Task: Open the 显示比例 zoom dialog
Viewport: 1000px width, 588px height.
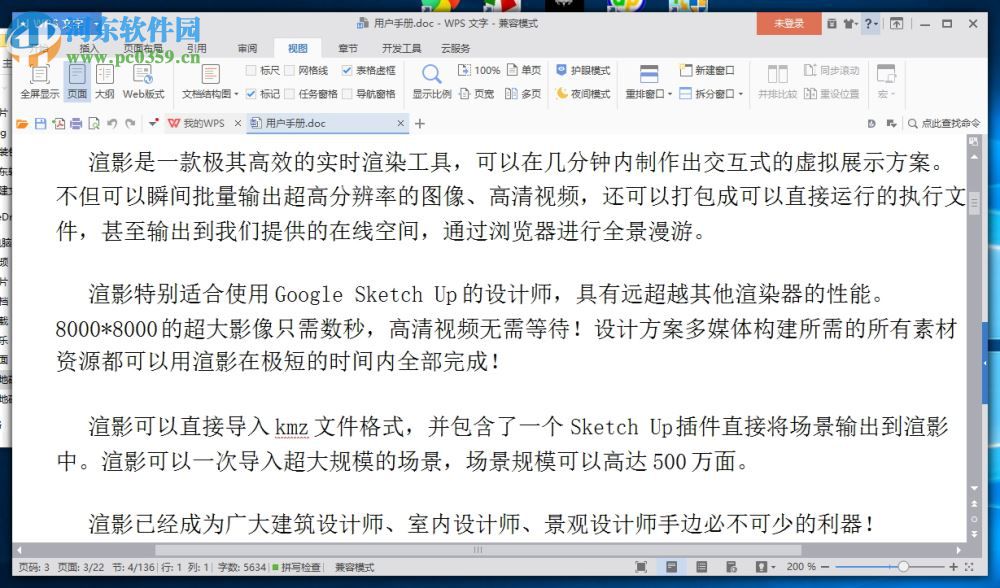Action: coord(430,80)
